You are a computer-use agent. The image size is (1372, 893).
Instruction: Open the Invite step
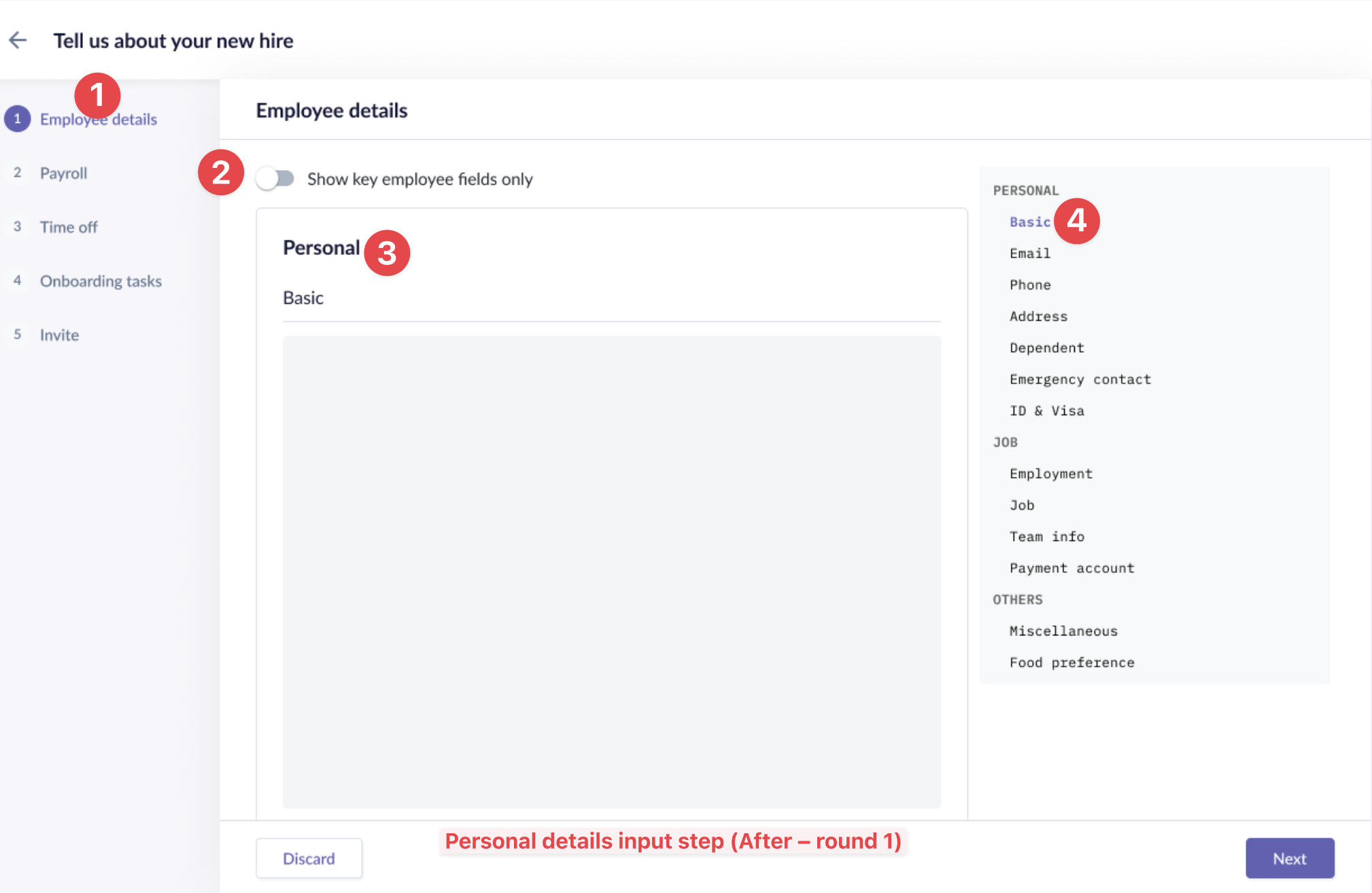pos(59,335)
